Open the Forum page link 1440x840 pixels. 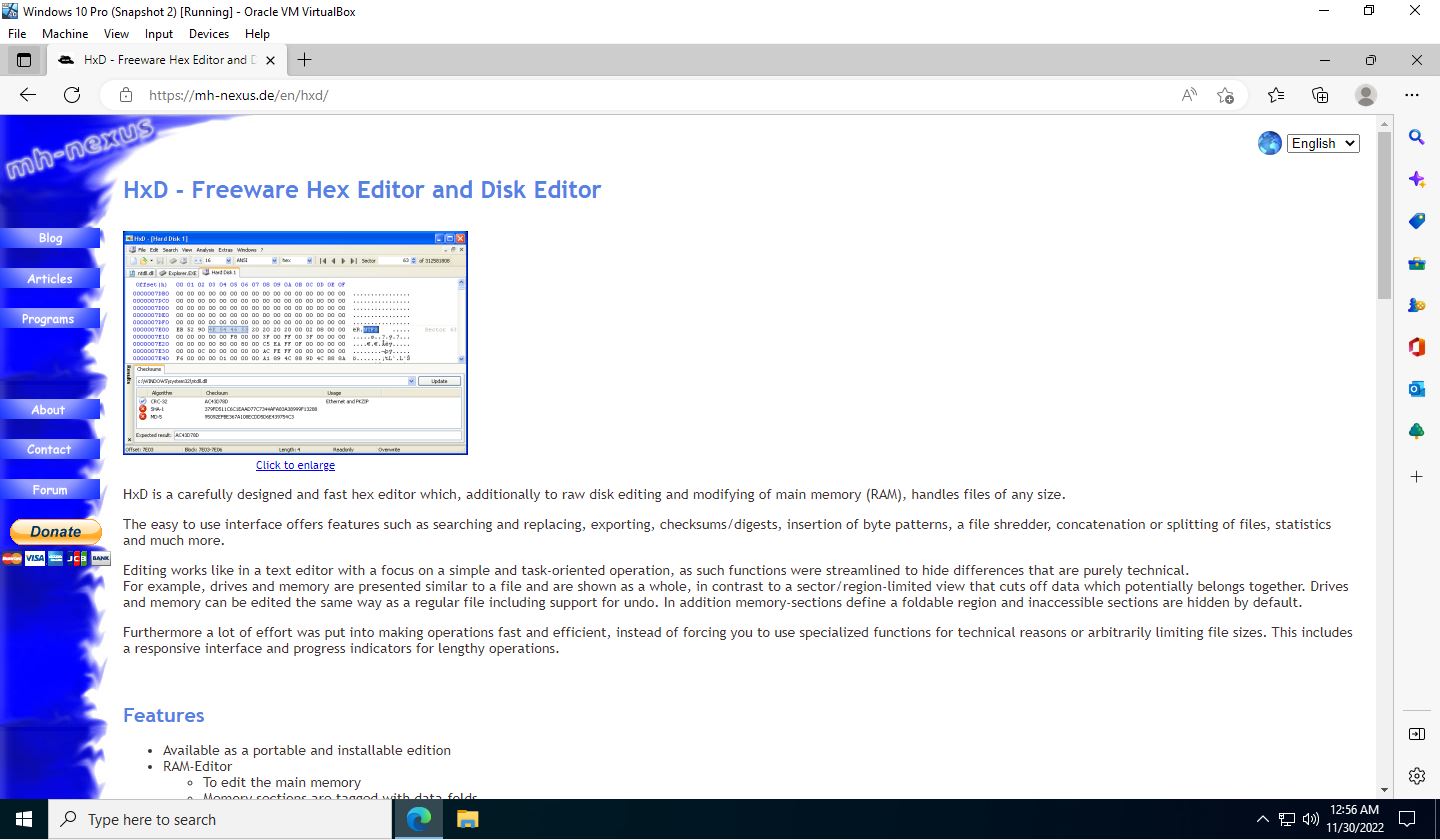pyautogui.click(x=50, y=490)
